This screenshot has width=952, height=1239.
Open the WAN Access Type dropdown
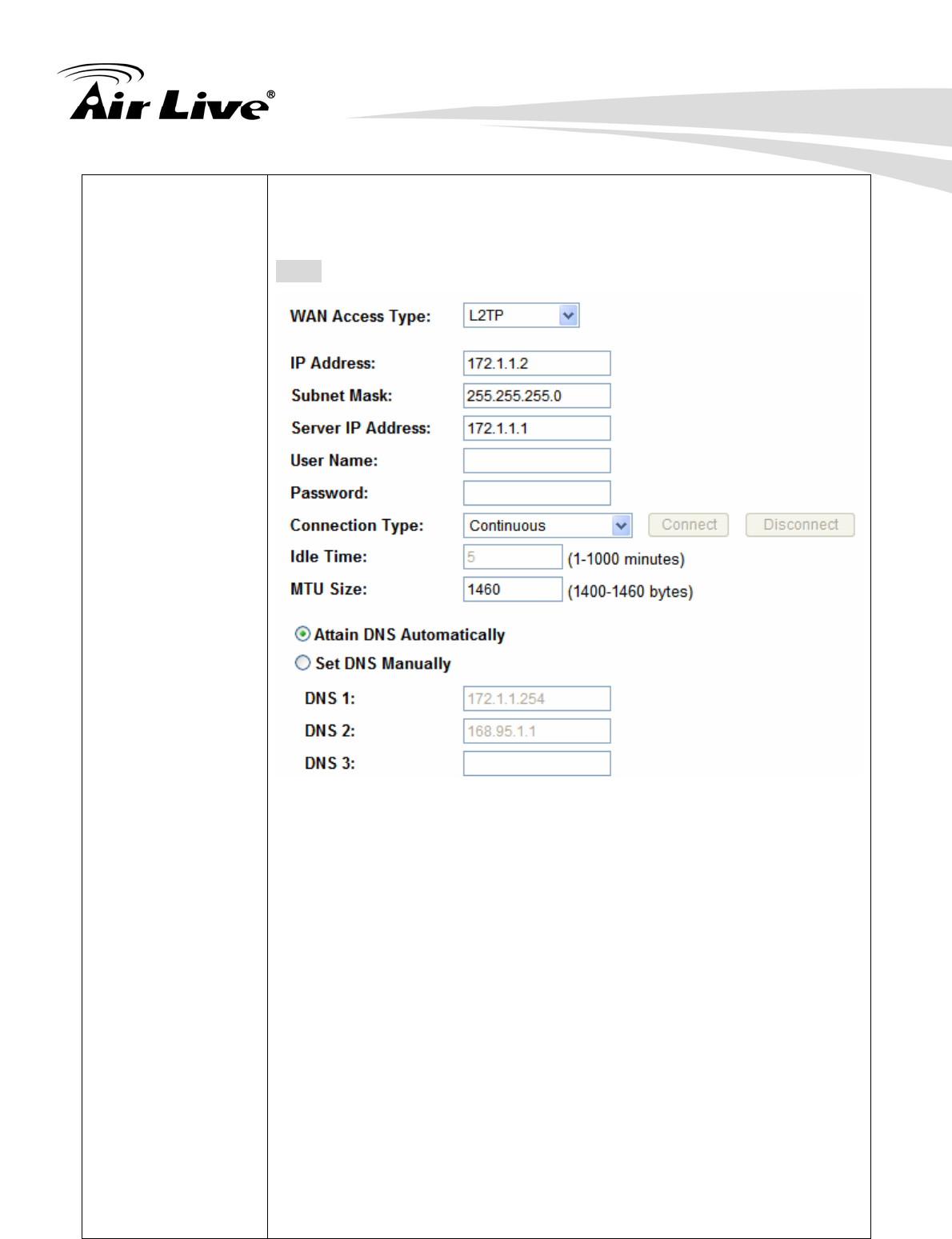pos(521,315)
